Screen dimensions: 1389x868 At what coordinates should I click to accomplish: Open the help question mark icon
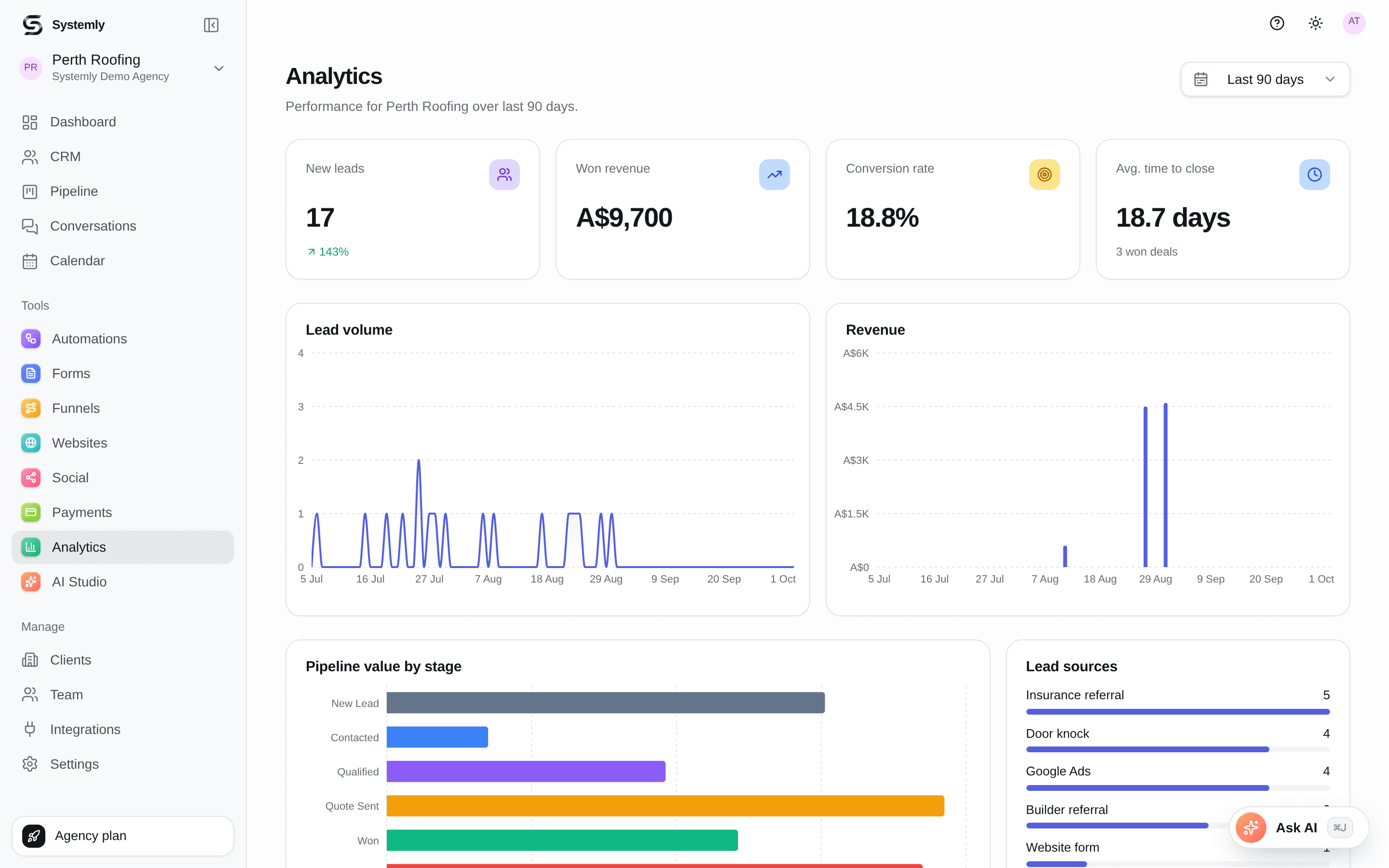coord(1277,23)
